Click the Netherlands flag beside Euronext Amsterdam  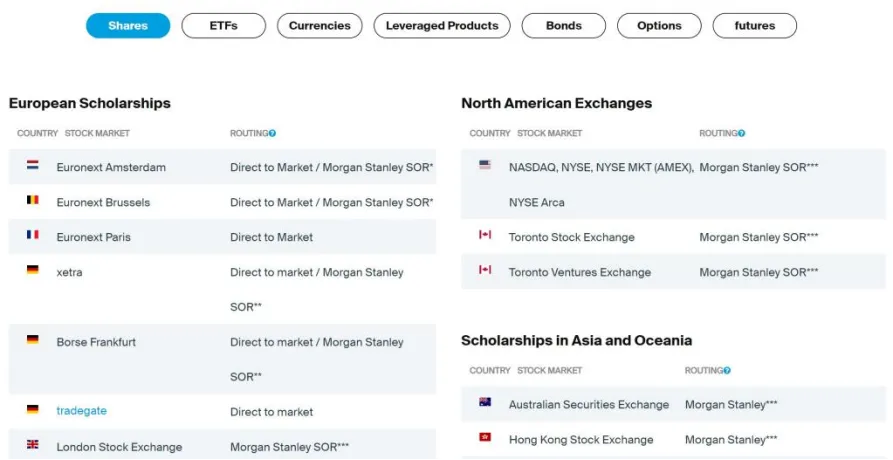coord(32,165)
